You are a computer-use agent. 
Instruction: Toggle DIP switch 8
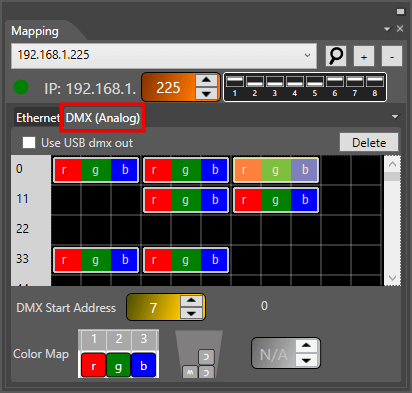pos(375,82)
